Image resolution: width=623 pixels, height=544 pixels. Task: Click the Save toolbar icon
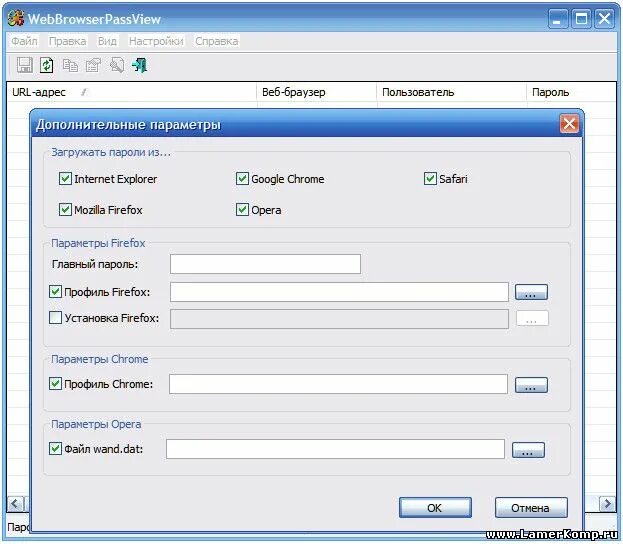(x=24, y=65)
